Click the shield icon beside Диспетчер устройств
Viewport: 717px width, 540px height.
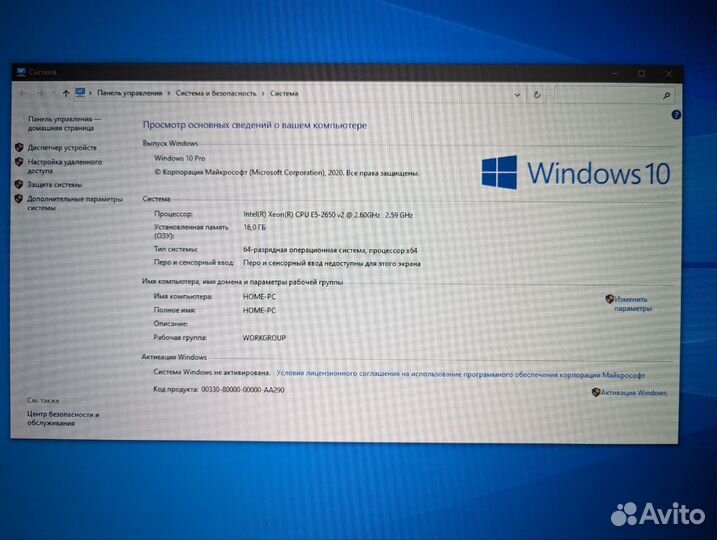(19, 147)
